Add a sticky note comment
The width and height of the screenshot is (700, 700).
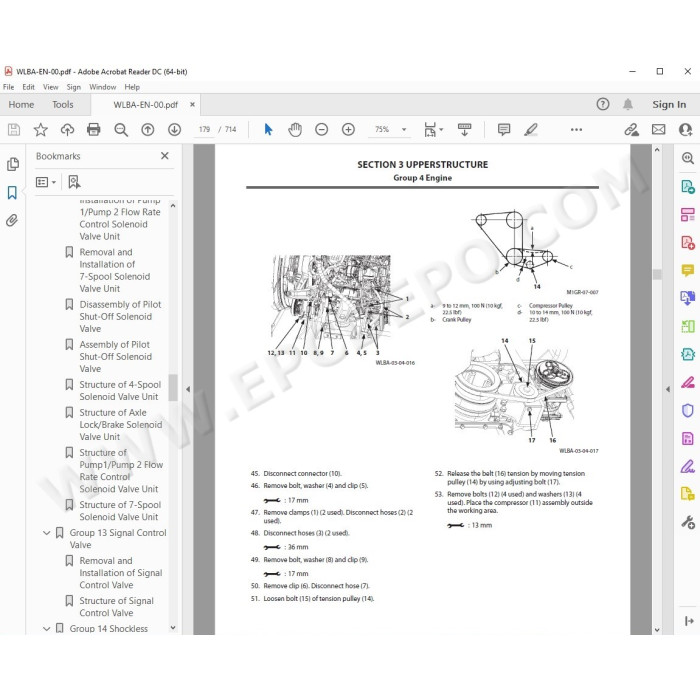coord(504,129)
